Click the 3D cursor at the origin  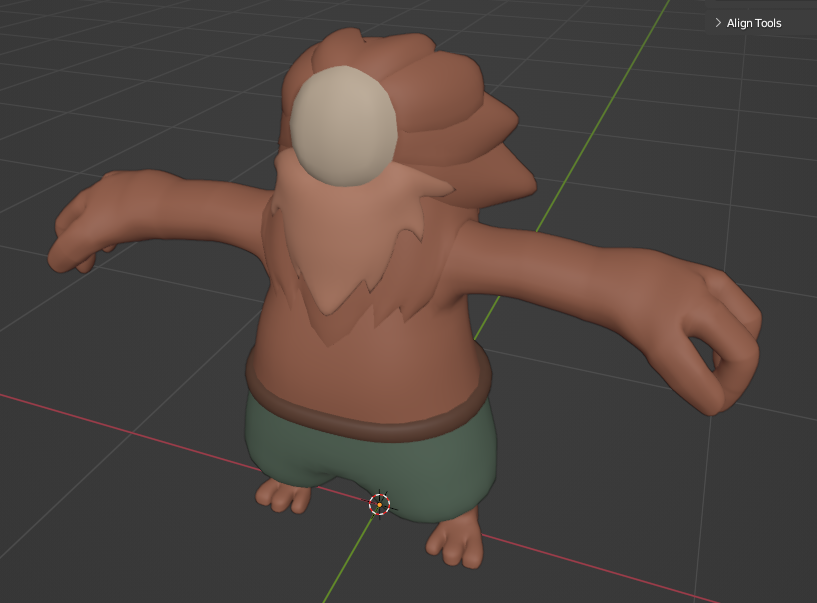click(380, 504)
